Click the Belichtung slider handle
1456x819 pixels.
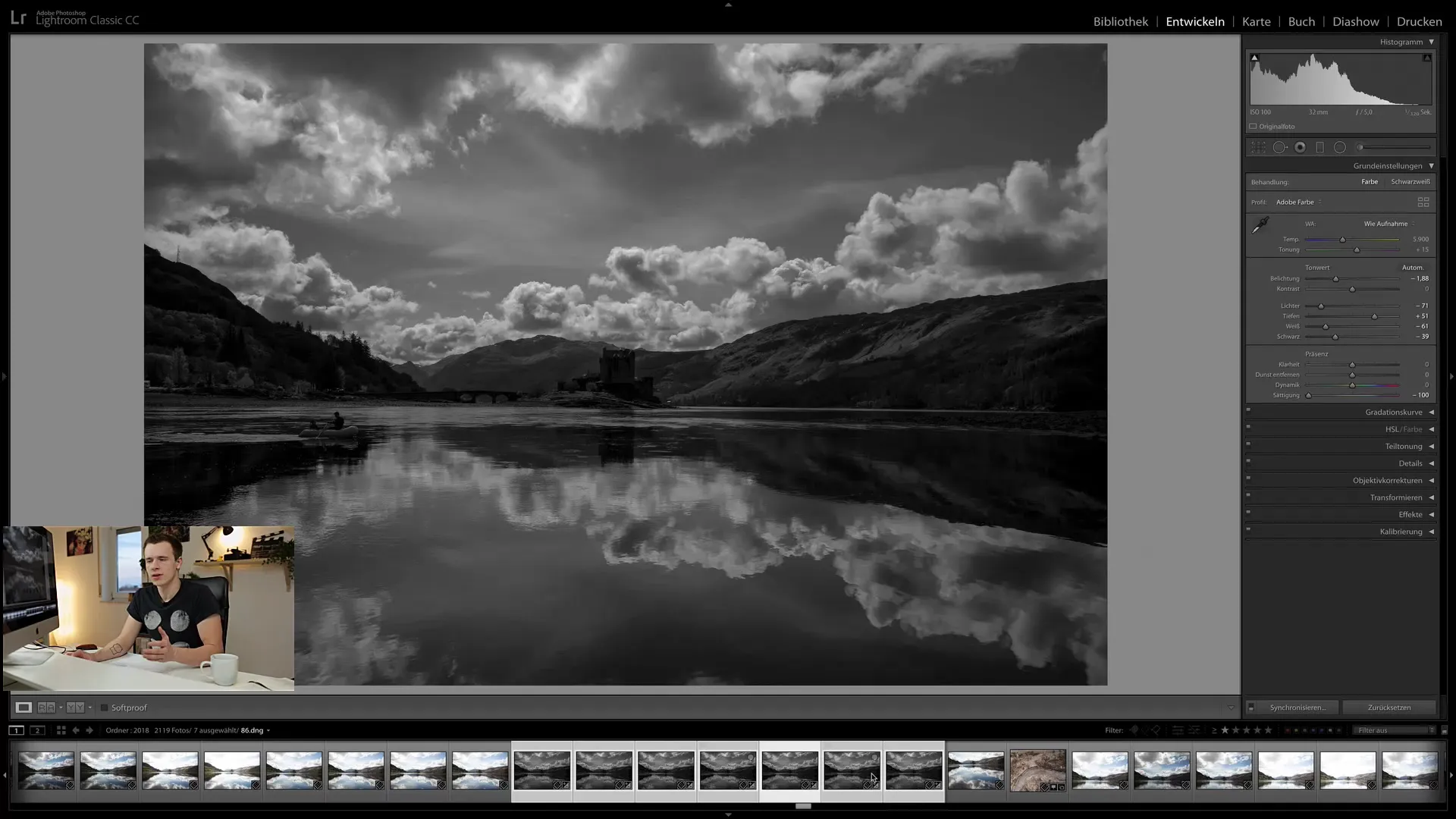[x=1336, y=279]
